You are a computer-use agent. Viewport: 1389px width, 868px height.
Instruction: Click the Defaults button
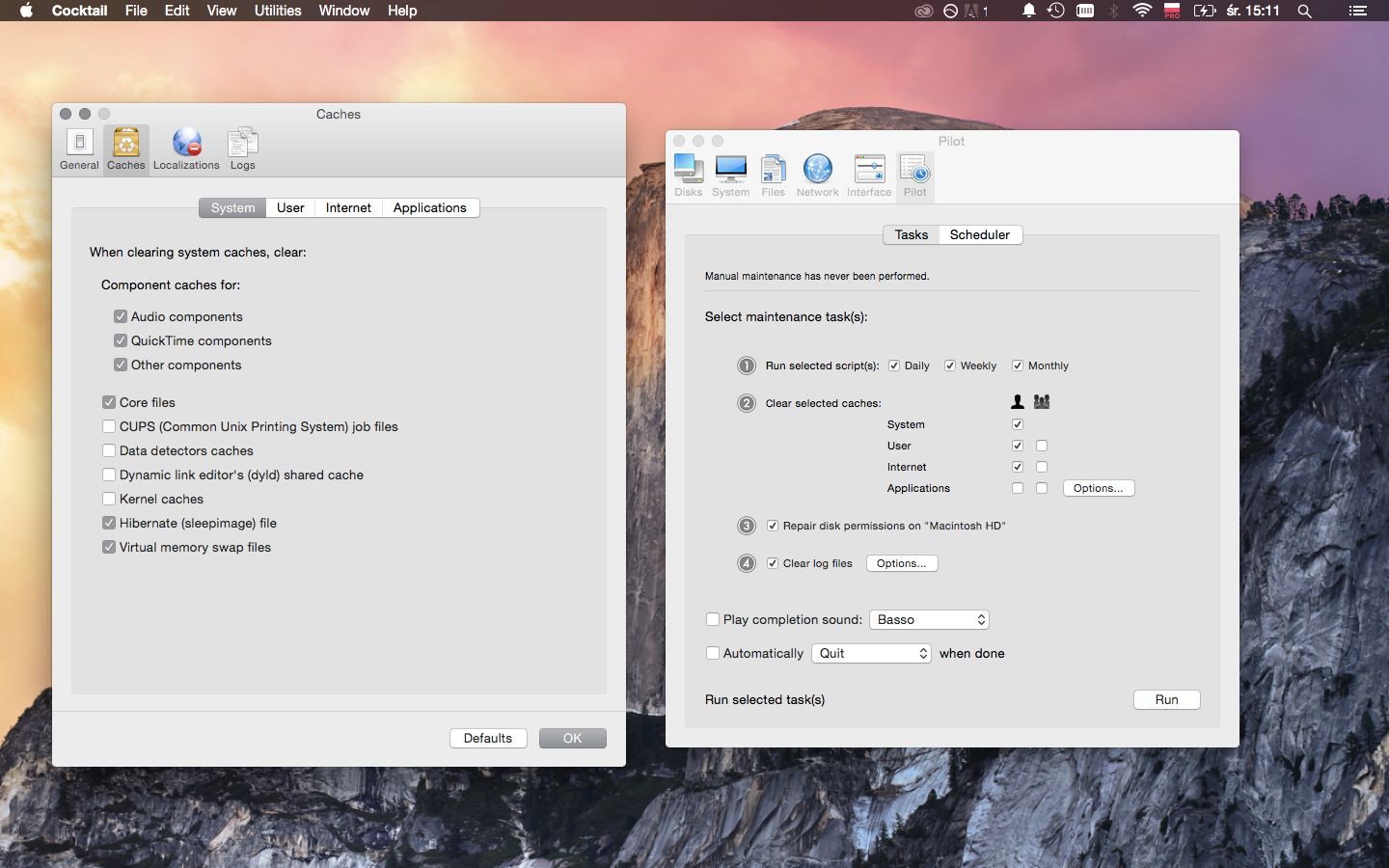[488, 738]
